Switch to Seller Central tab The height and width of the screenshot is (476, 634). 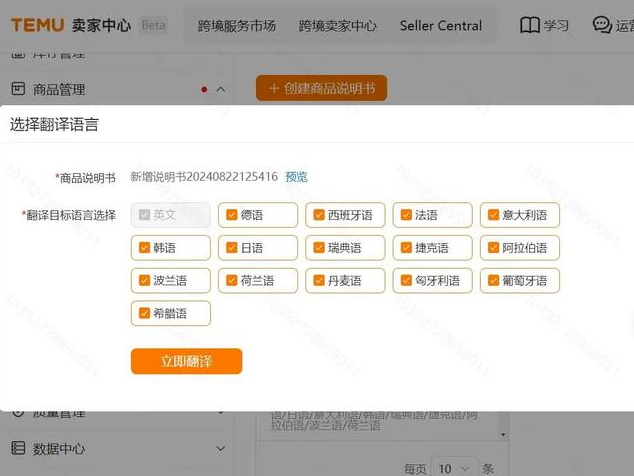pos(441,26)
